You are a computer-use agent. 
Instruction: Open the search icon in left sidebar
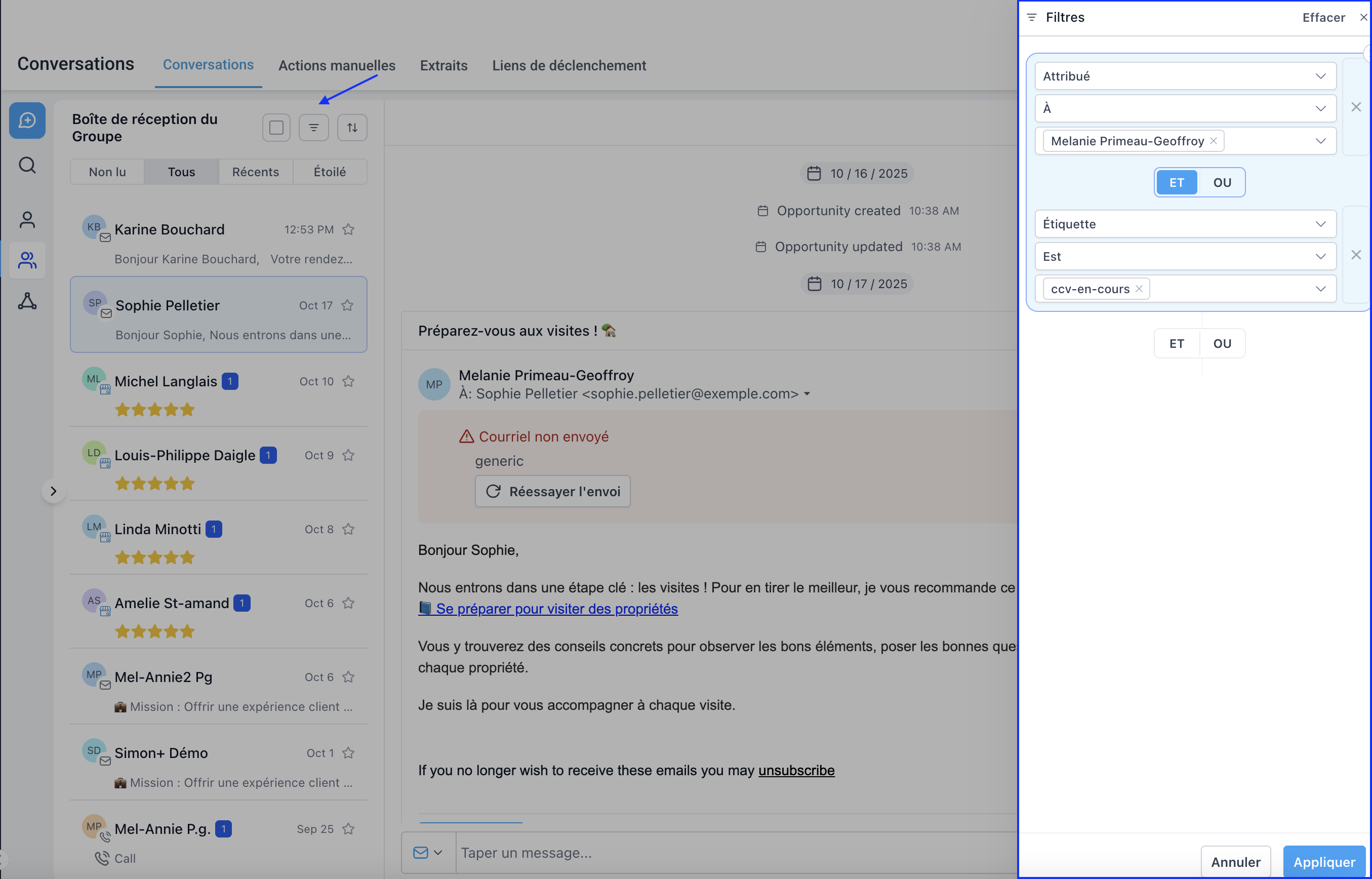[x=27, y=166]
